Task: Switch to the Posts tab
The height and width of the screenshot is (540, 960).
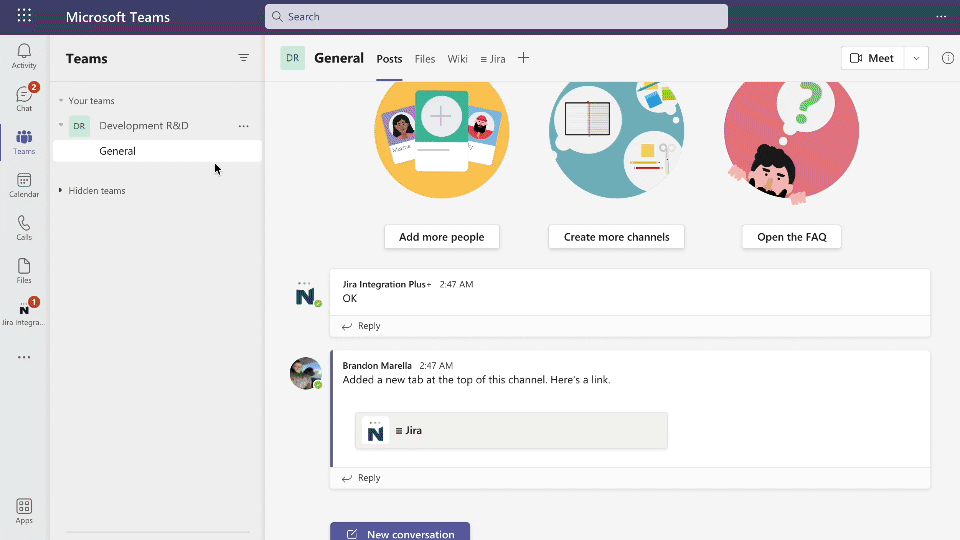Action: coord(389,59)
